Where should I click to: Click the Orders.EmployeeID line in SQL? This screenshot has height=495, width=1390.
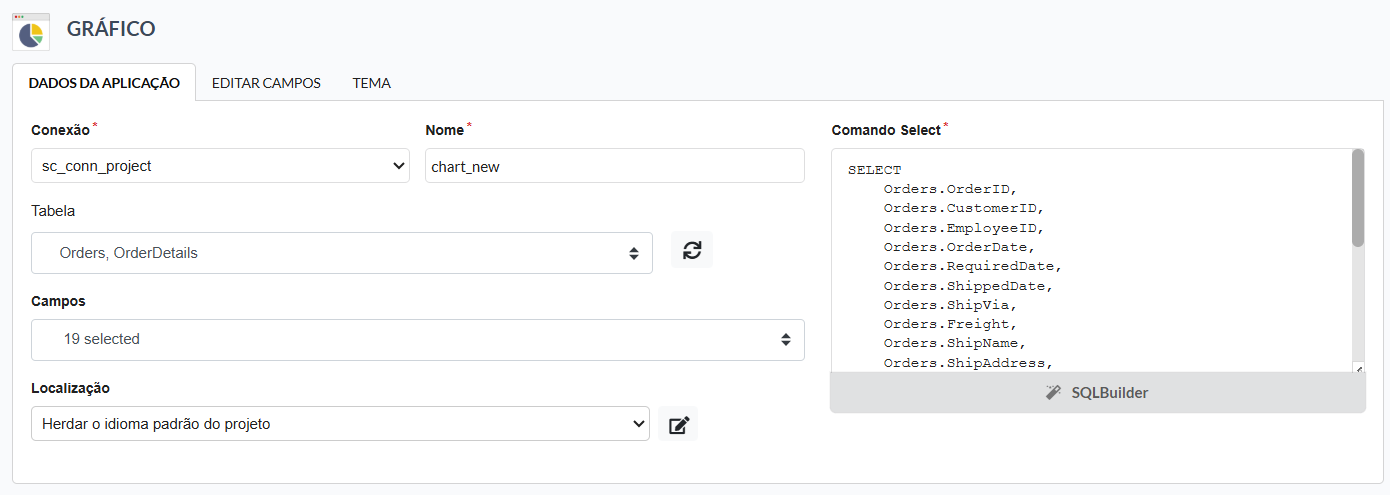click(963, 228)
